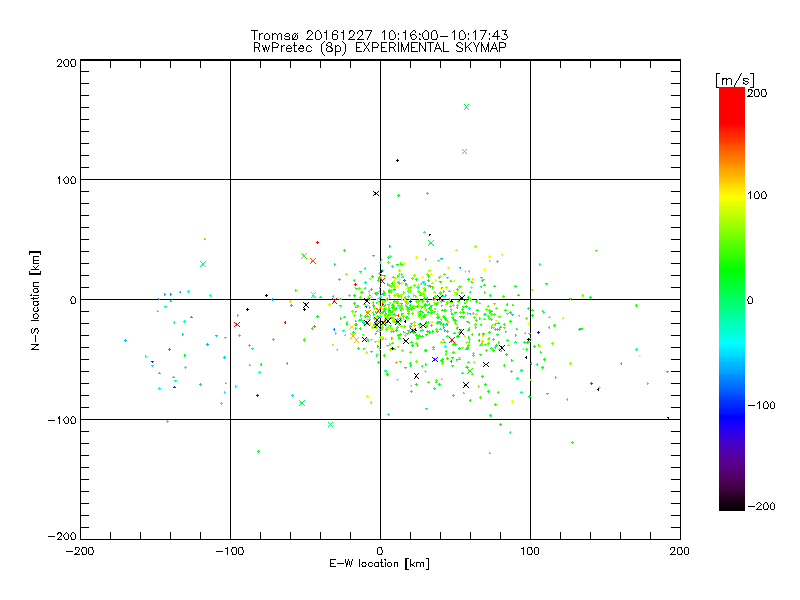Click the x-axis tick label '200'
This screenshot has width=800, height=600.
680,552
